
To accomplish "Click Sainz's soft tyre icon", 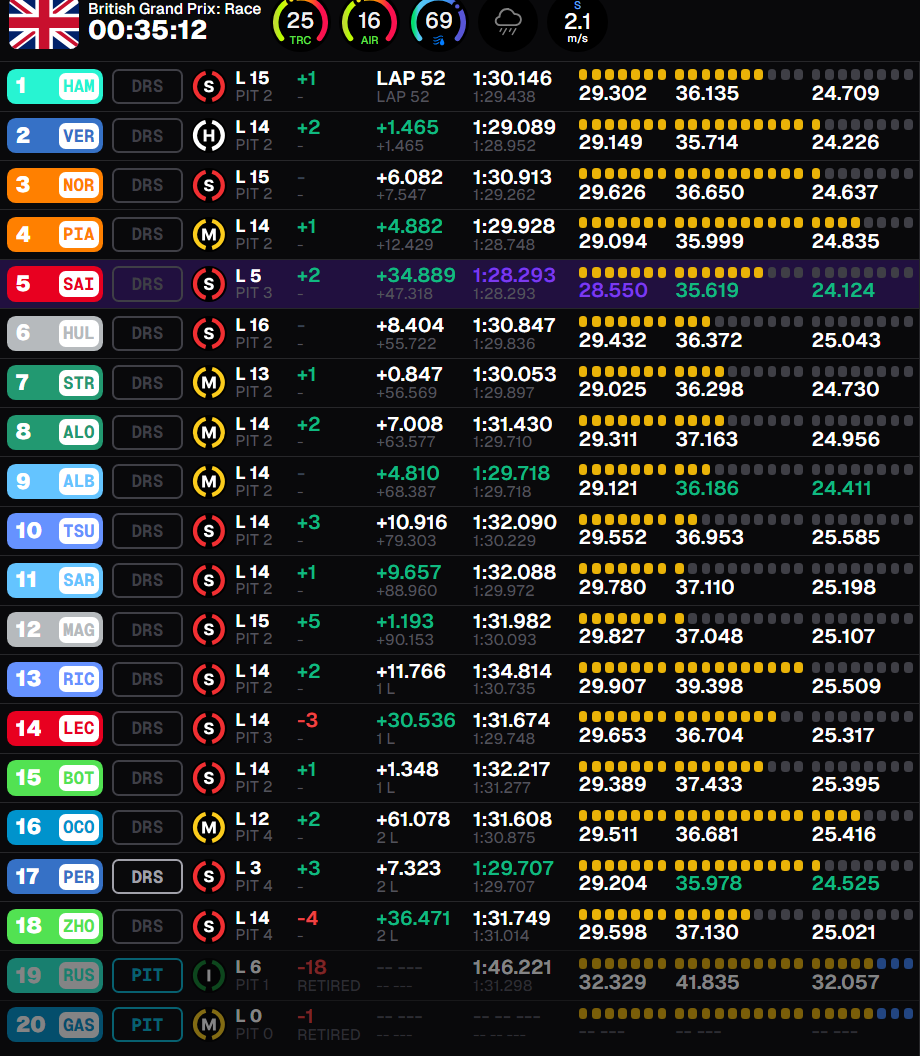I will pos(209,284).
